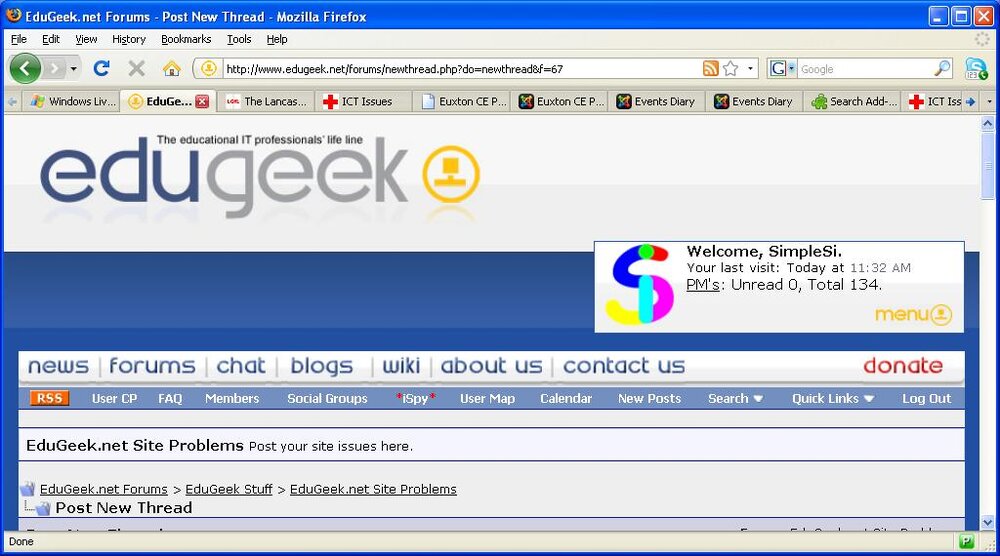Switch to the Search Add-... tab
This screenshot has width=1000, height=556.
[853, 101]
